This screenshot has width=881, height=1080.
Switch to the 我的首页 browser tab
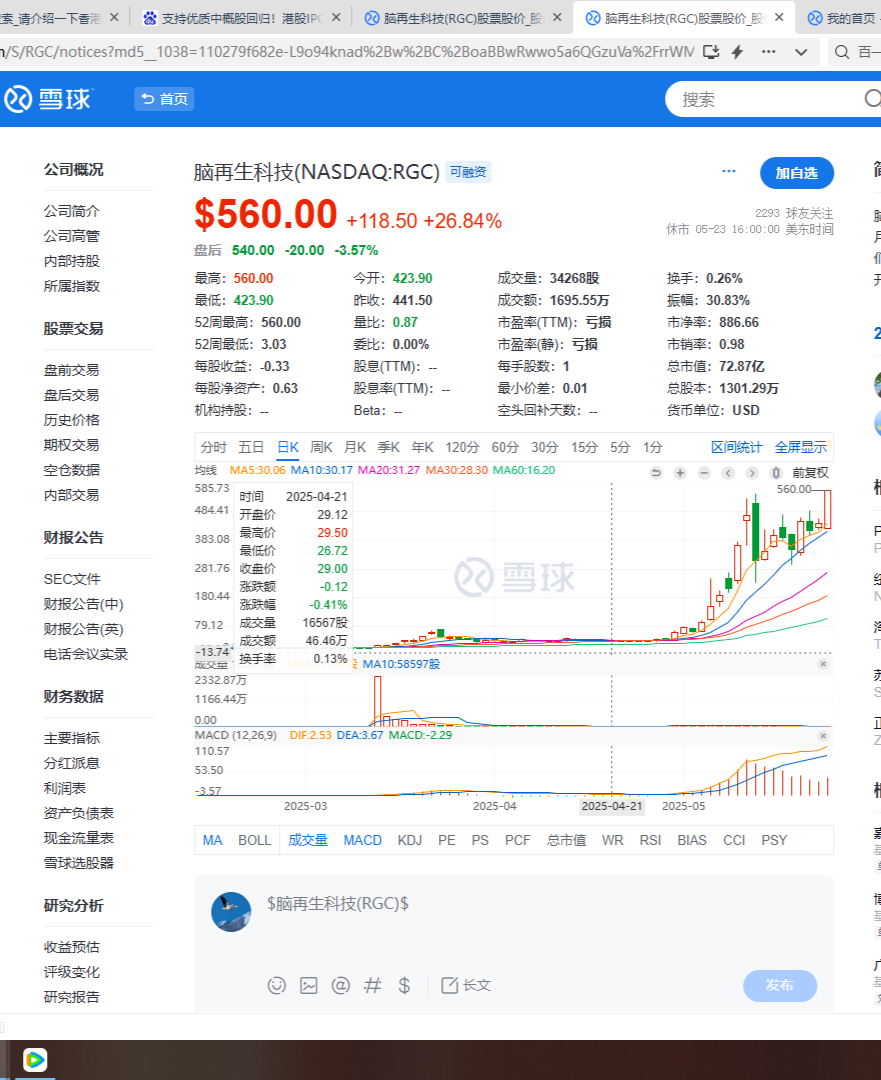[844, 18]
